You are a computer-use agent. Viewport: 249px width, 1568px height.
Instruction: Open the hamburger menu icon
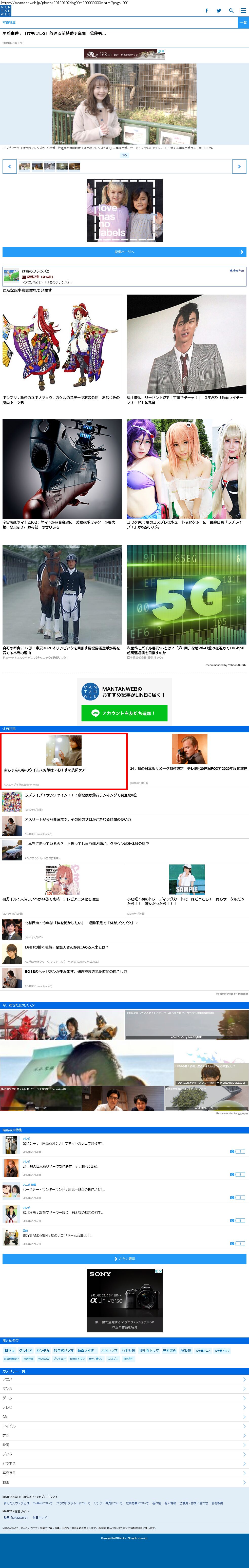click(x=243, y=10)
